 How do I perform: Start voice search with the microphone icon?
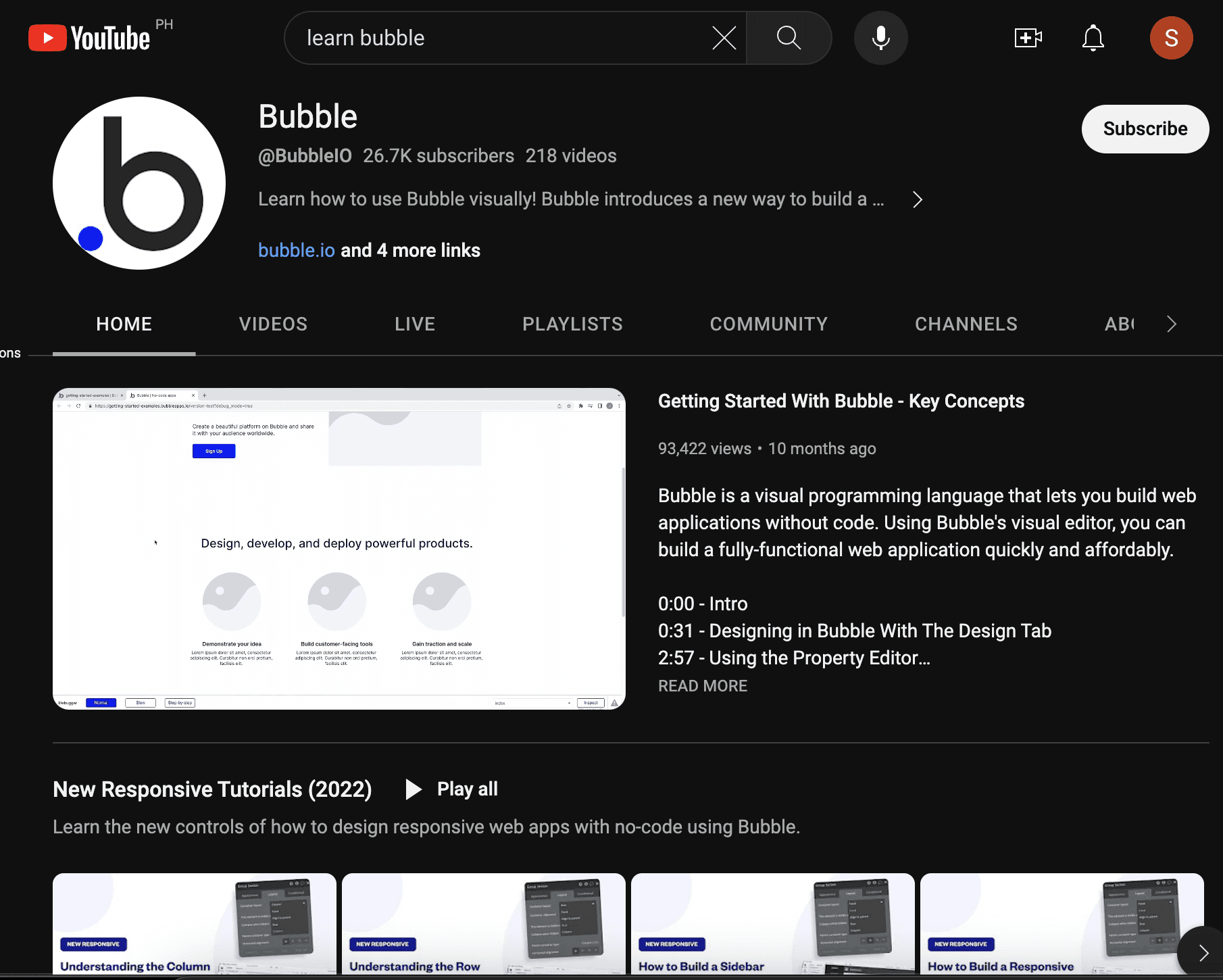click(880, 38)
